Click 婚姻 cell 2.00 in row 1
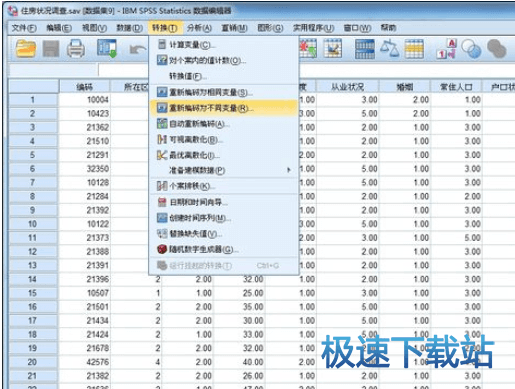The width and height of the screenshot is (515, 389). 405,100
